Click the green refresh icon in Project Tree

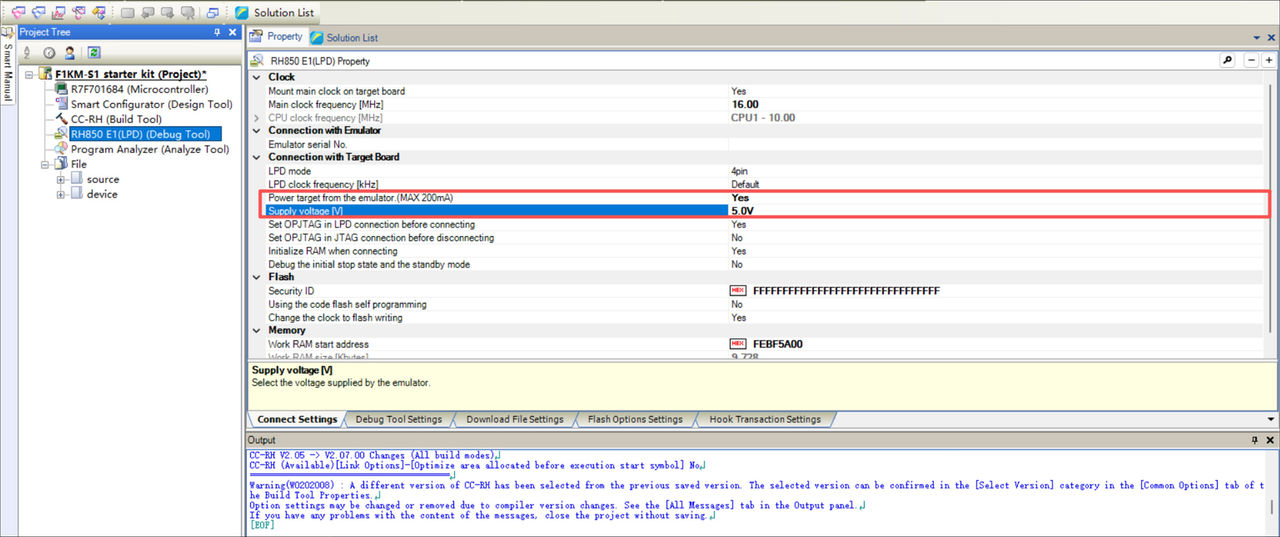click(94, 52)
